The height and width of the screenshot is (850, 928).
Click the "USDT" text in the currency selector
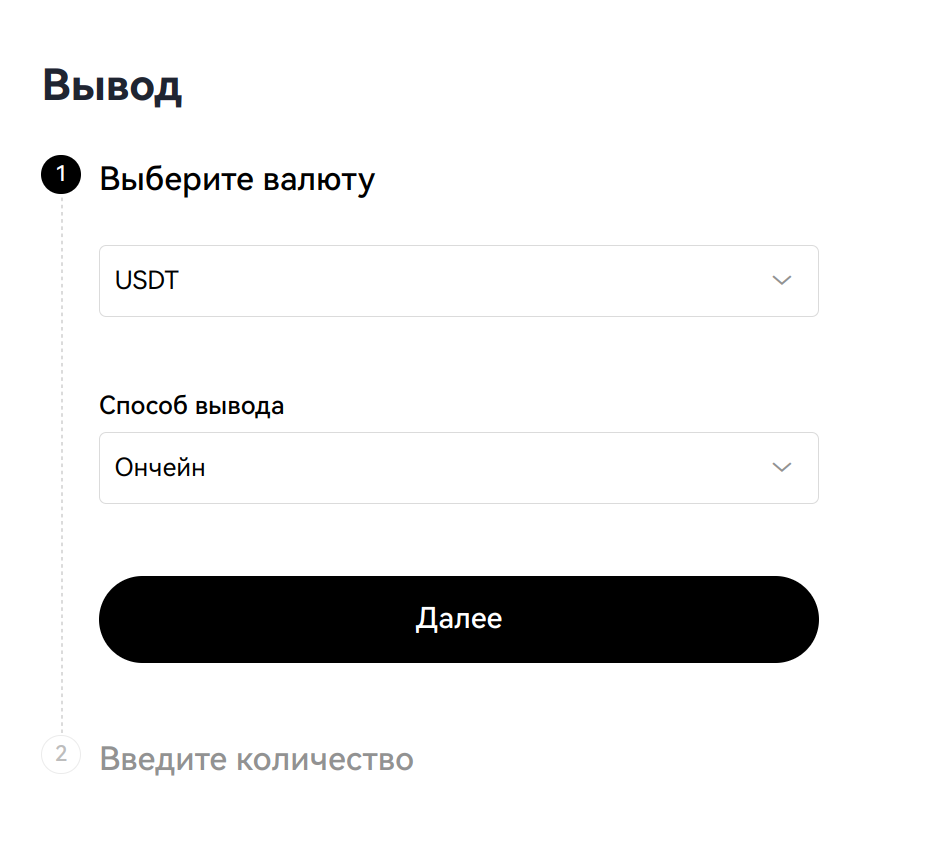click(147, 281)
